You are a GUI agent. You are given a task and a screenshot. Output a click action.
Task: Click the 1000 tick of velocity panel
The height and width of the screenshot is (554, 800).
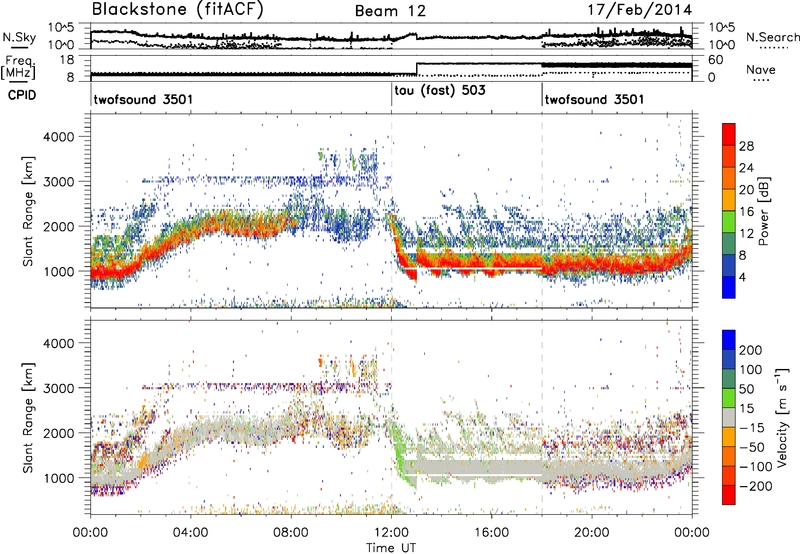click(59, 478)
